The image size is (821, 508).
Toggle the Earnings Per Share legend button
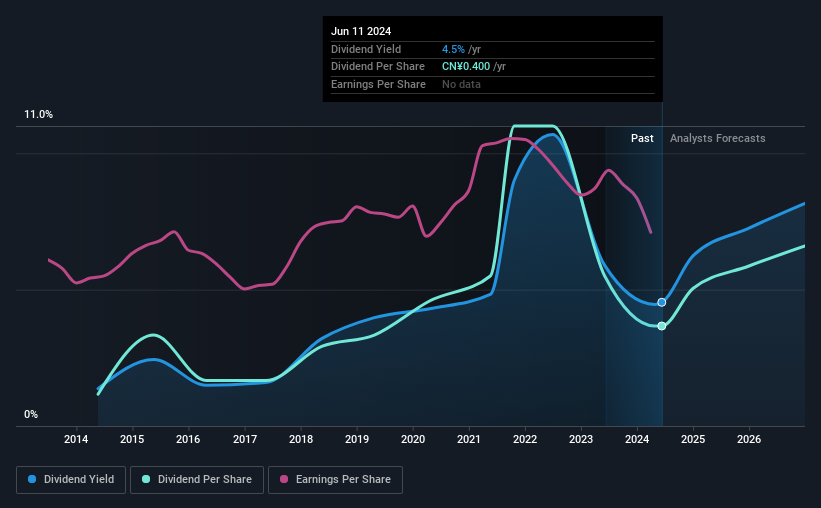335,480
